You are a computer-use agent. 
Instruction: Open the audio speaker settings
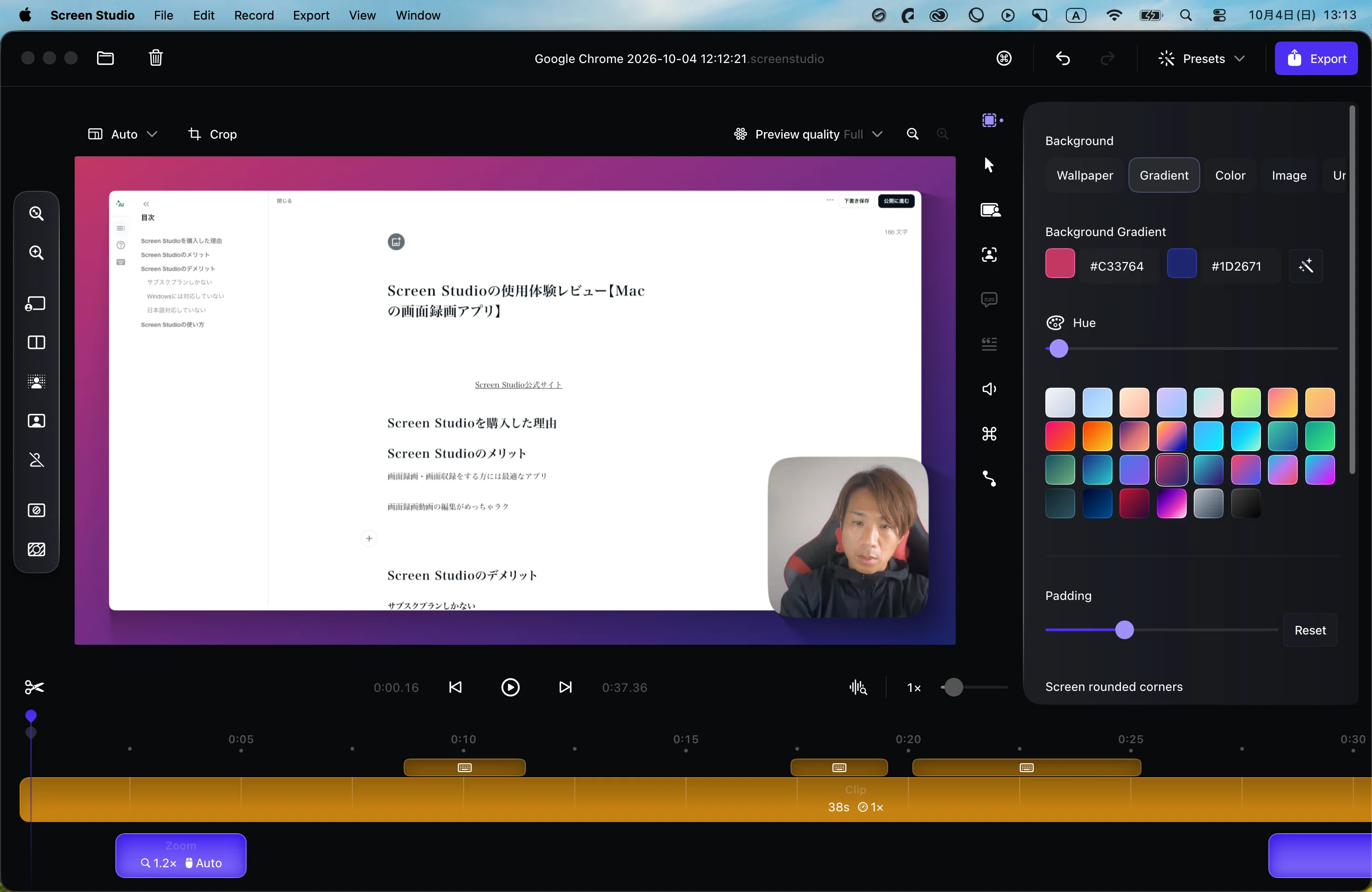989,389
